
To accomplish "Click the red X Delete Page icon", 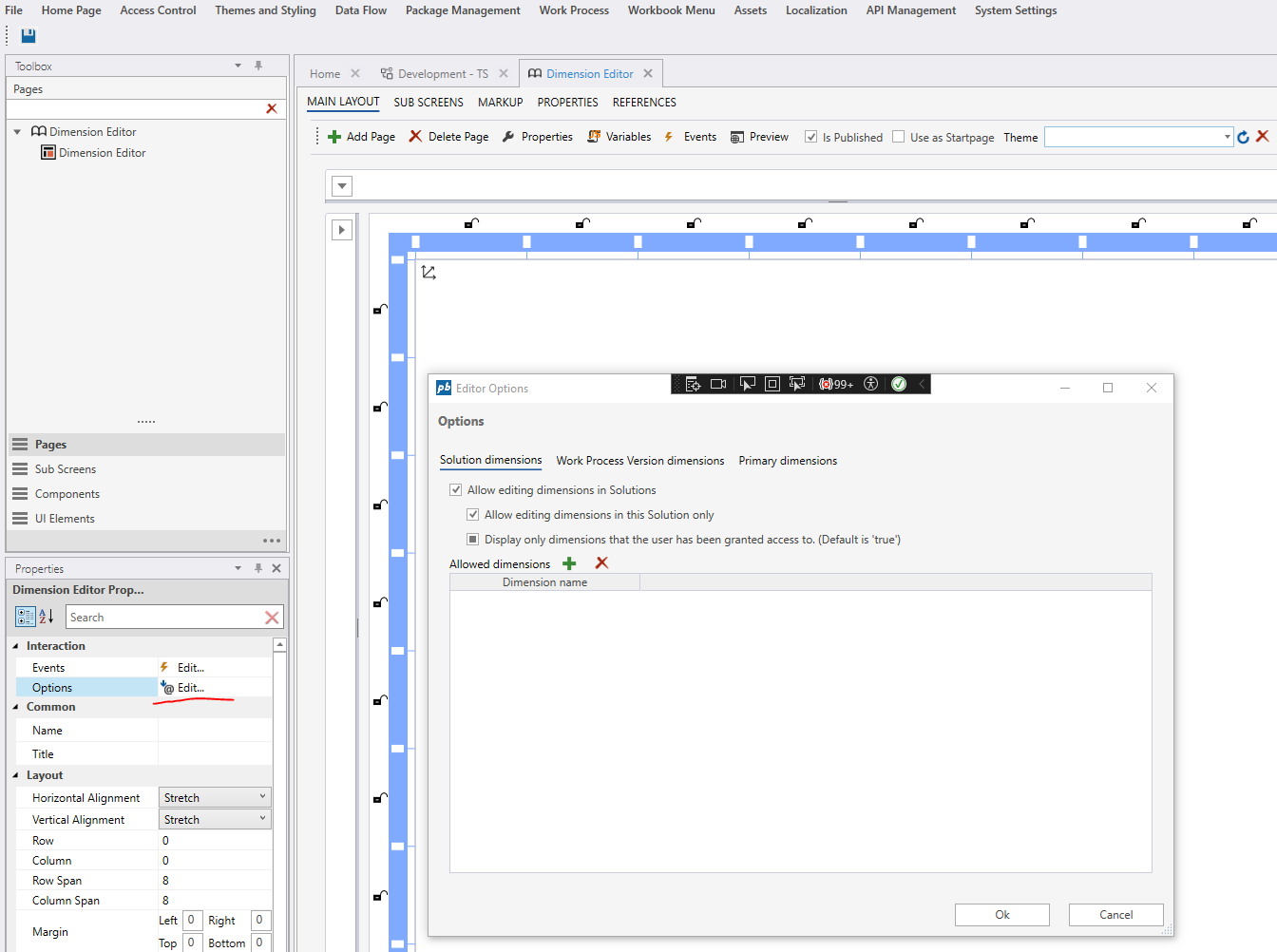I will (415, 137).
